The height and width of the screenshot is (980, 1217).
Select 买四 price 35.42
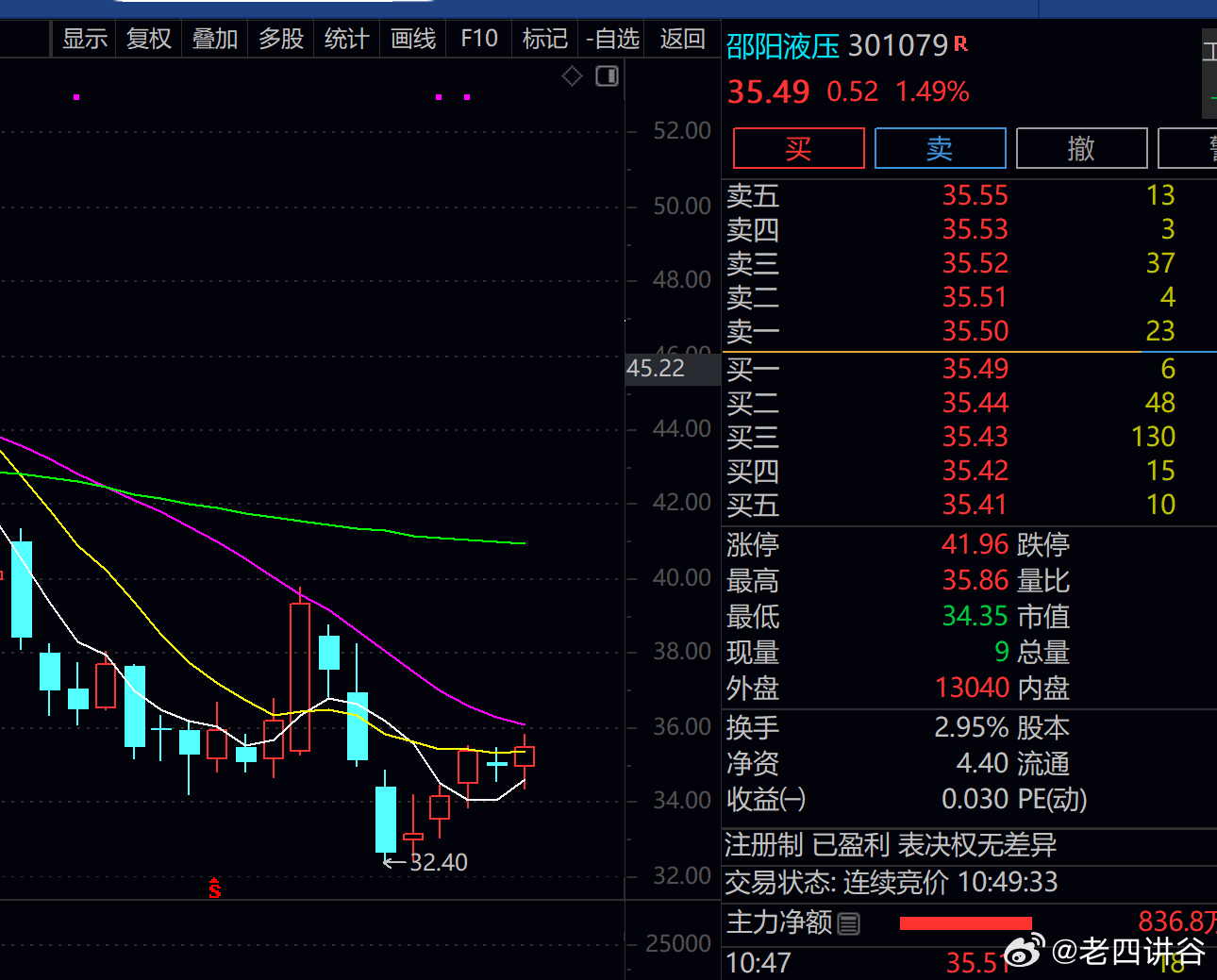tap(975, 471)
